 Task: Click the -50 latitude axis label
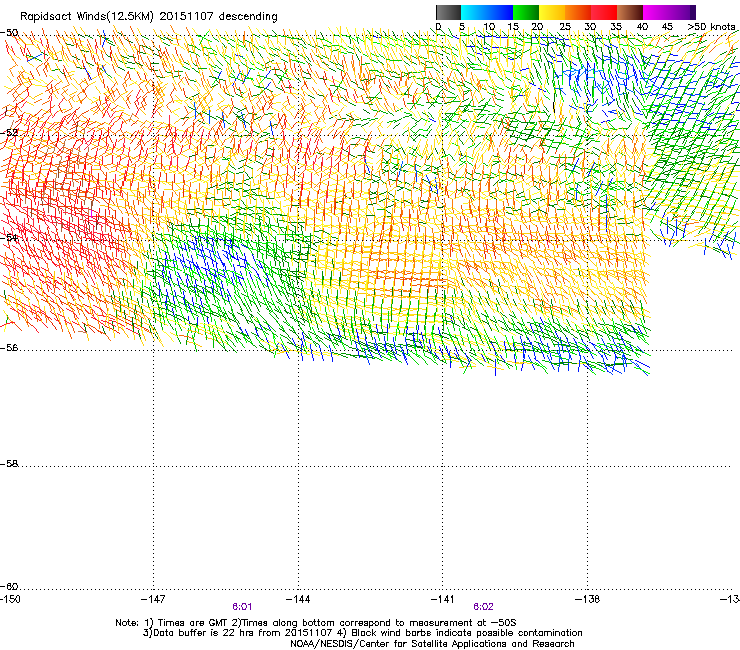pos(9,33)
